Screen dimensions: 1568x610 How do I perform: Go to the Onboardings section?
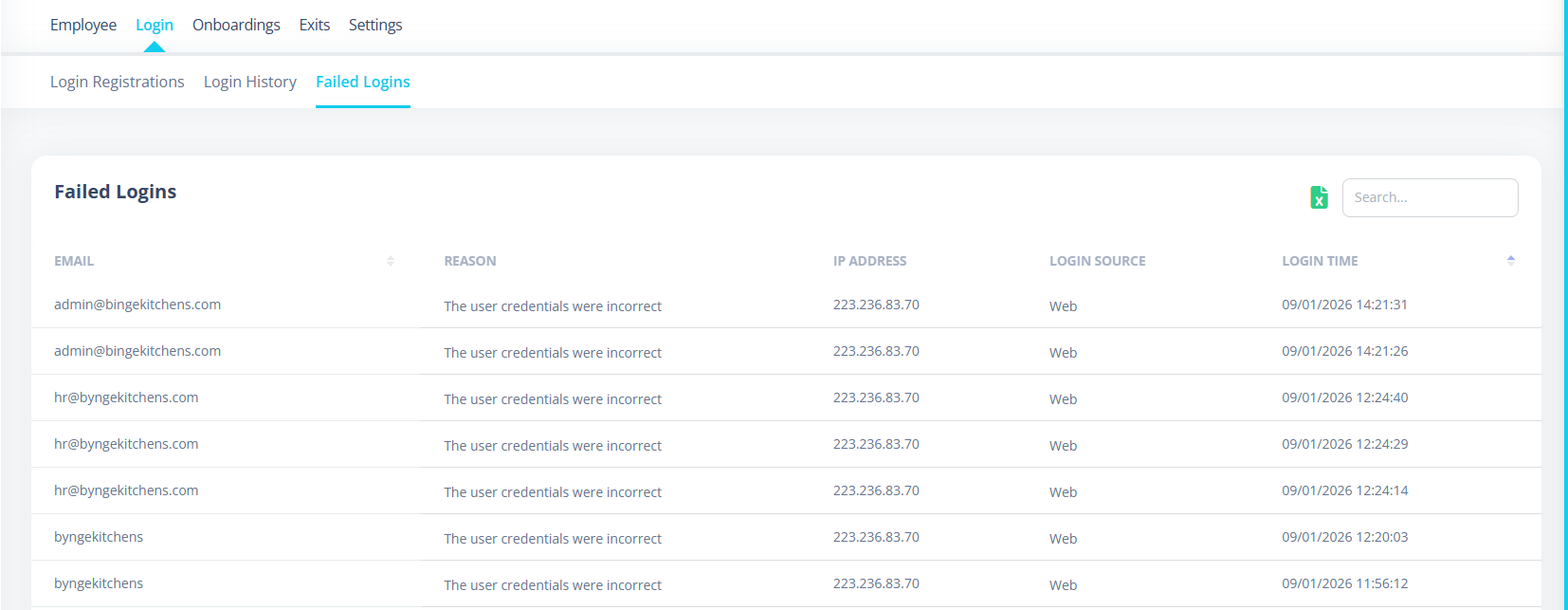(236, 25)
